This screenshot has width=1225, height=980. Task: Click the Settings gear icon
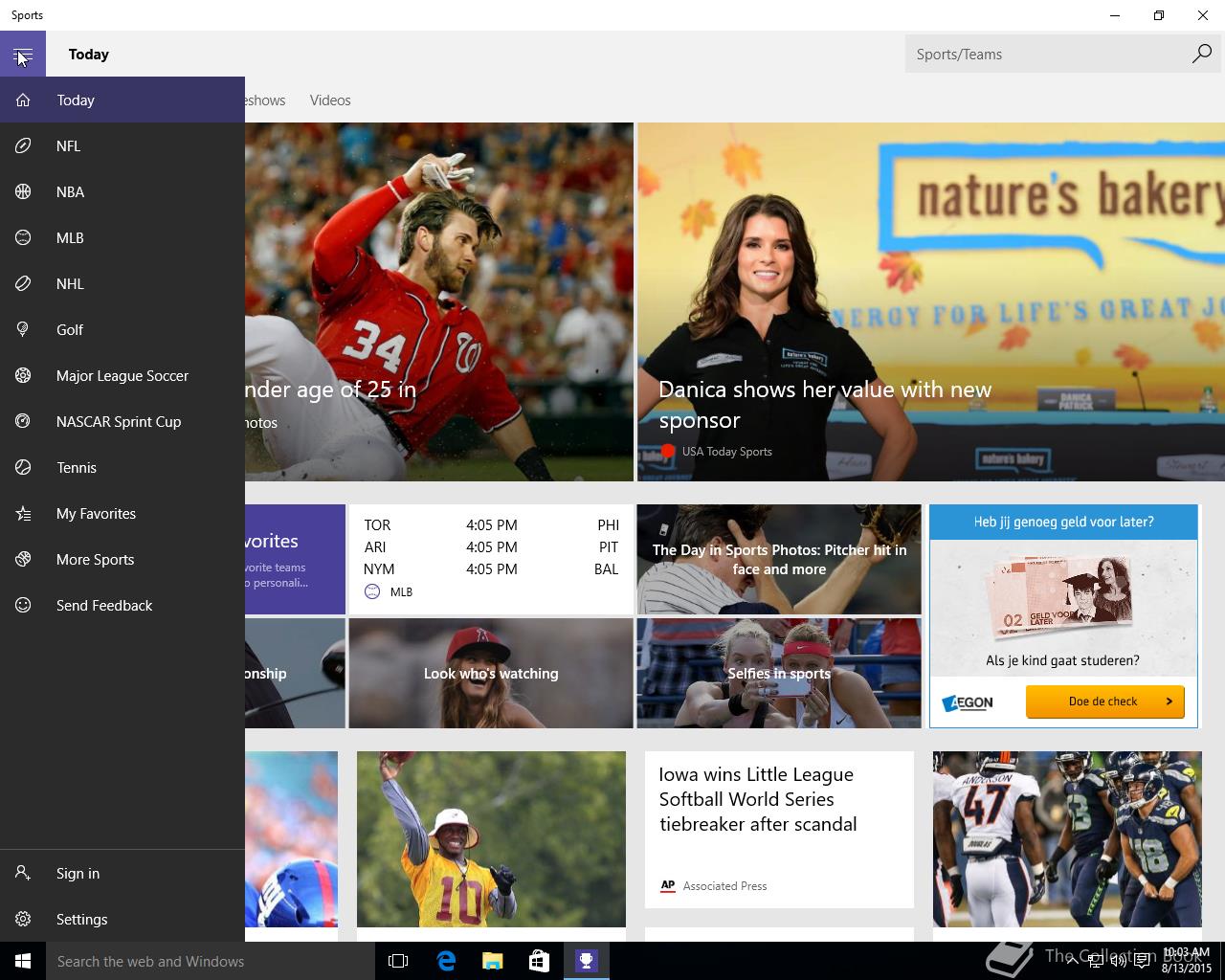point(23,919)
